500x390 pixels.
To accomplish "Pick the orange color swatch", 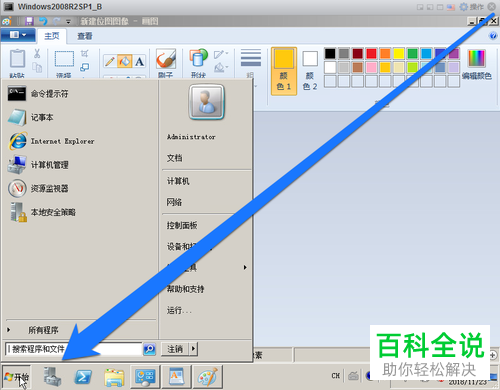I will click(x=385, y=53).
